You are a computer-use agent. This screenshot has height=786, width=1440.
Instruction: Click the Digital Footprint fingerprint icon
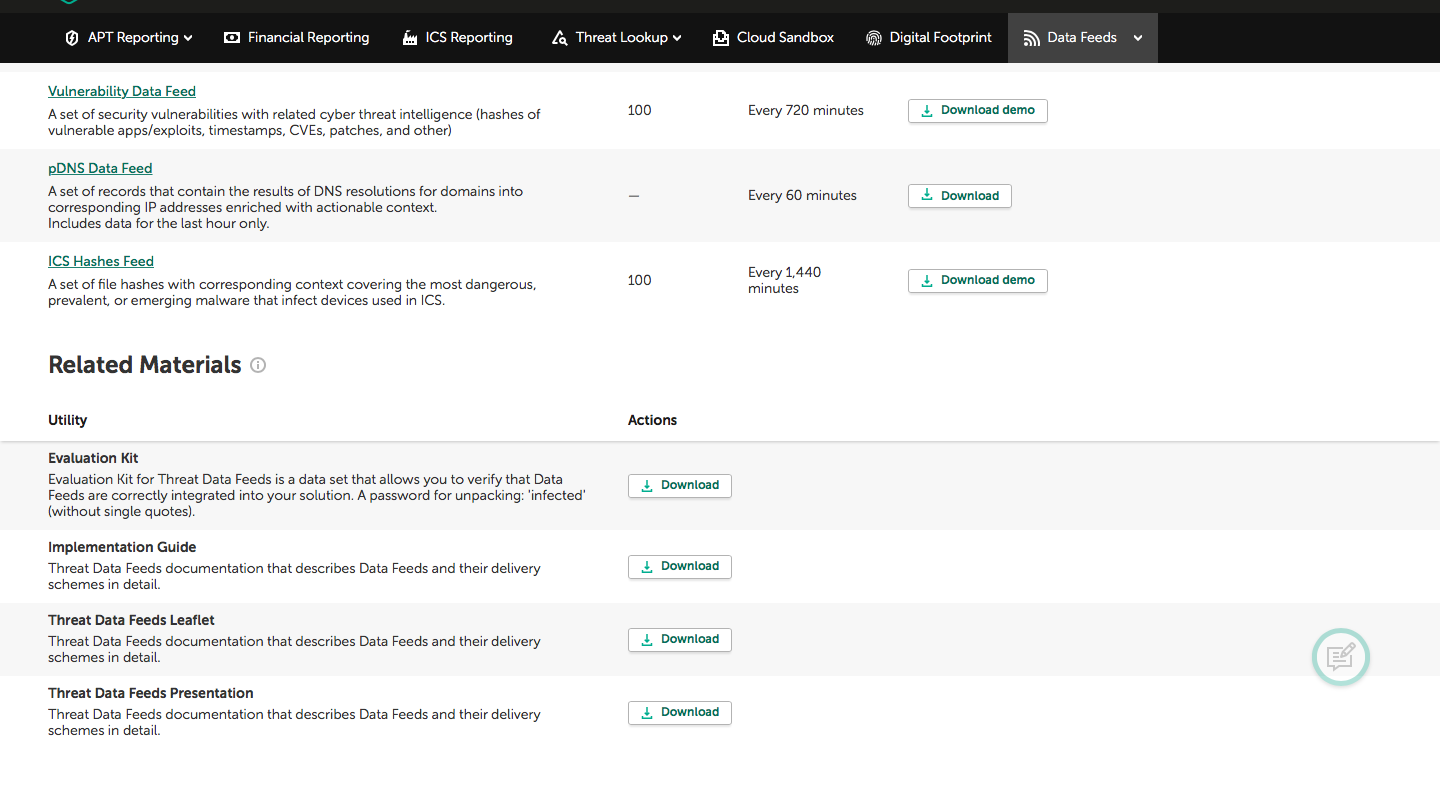[x=874, y=38]
